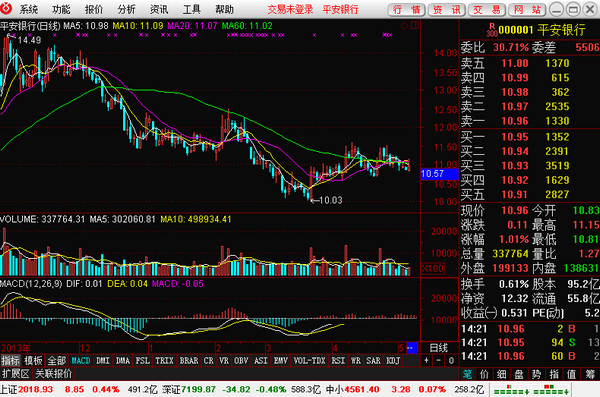Select the 模板 tab

[x=34, y=361]
